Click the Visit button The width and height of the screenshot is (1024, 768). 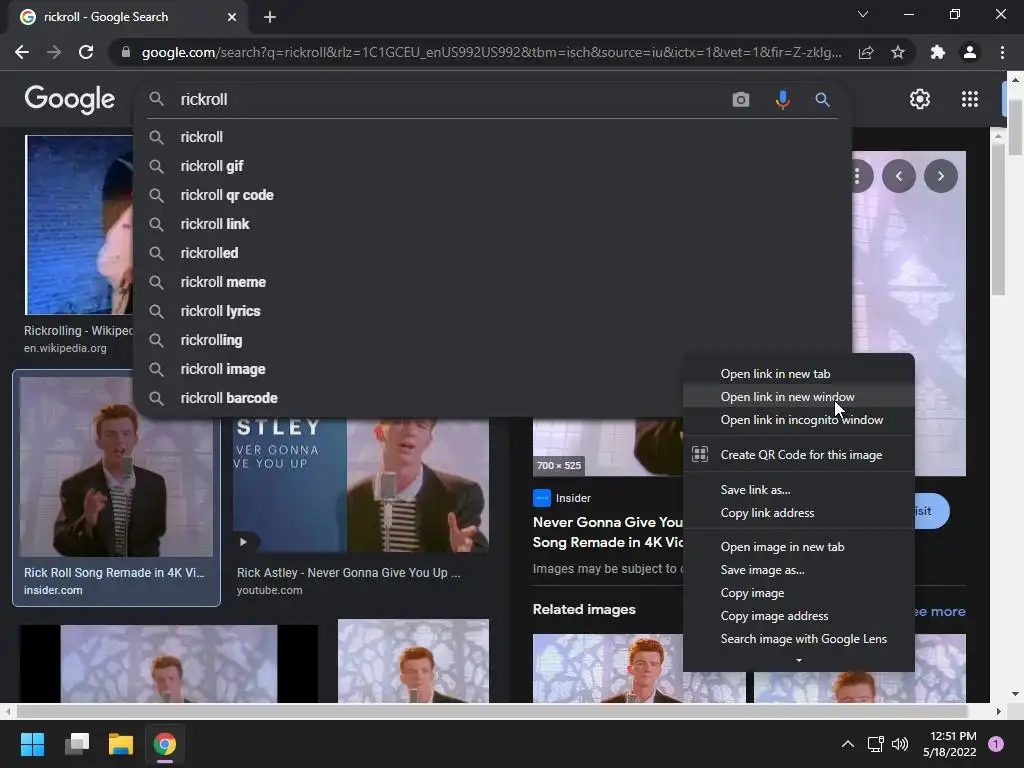(x=931, y=511)
